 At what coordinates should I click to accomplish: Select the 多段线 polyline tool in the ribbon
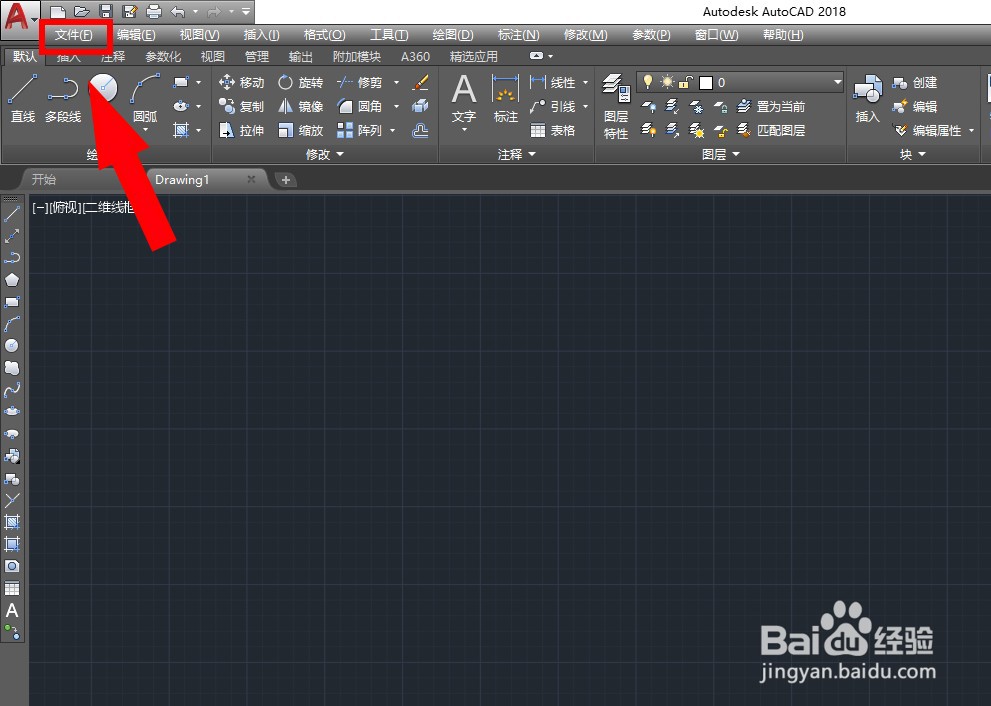[x=63, y=99]
